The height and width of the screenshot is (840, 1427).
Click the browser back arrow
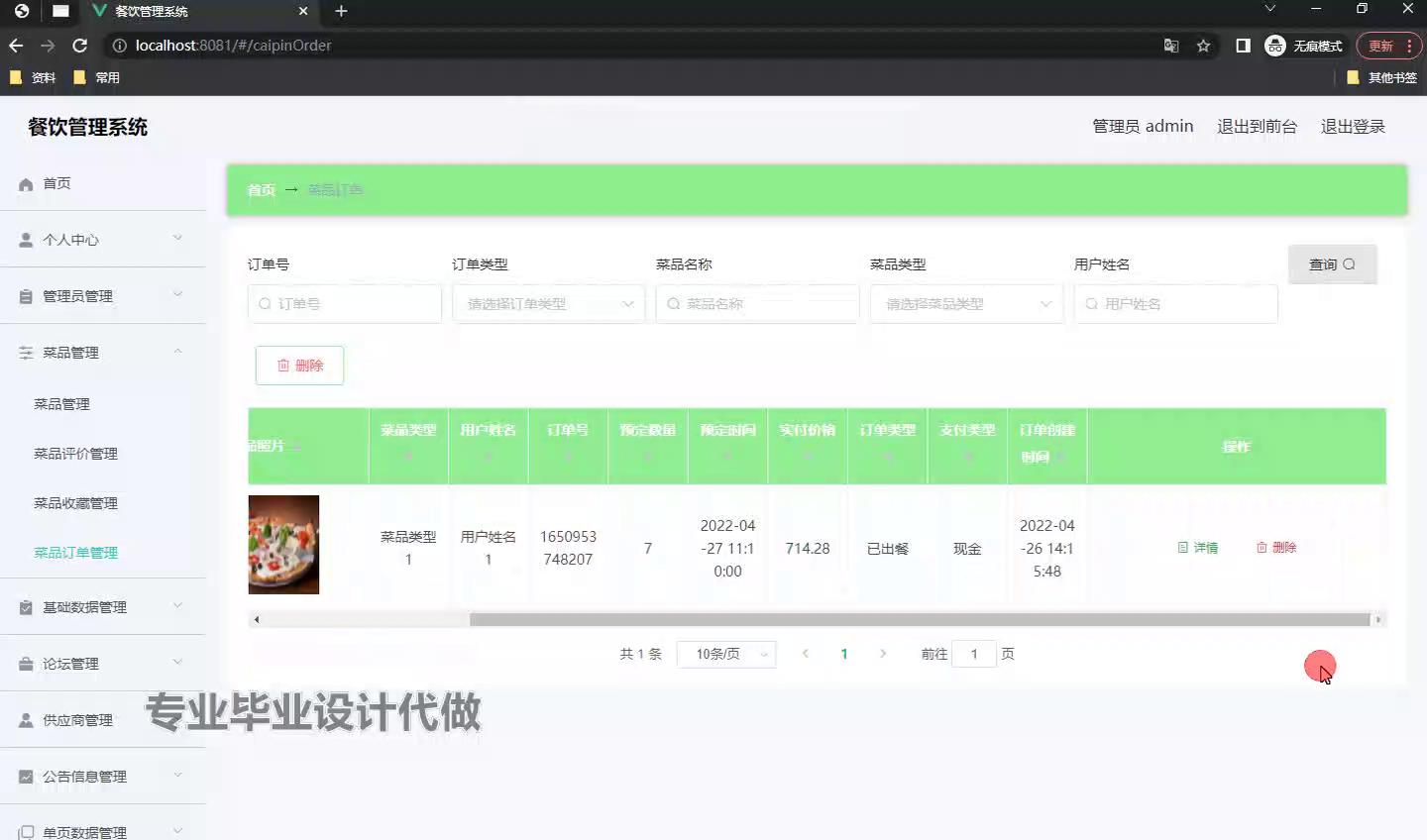pyautogui.click(x=16, y=46)
